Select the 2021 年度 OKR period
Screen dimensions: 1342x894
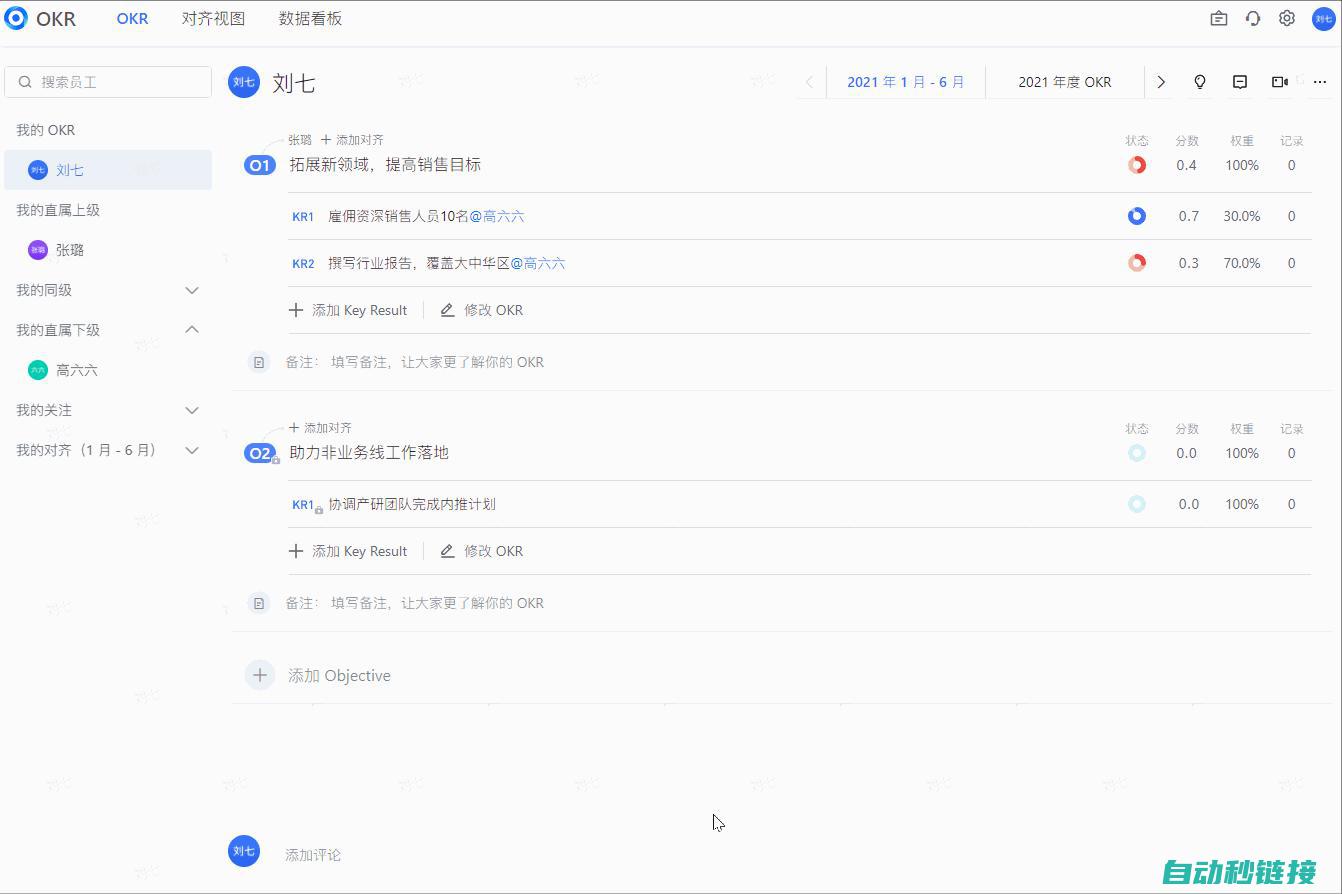click(x=1065, y=82)
